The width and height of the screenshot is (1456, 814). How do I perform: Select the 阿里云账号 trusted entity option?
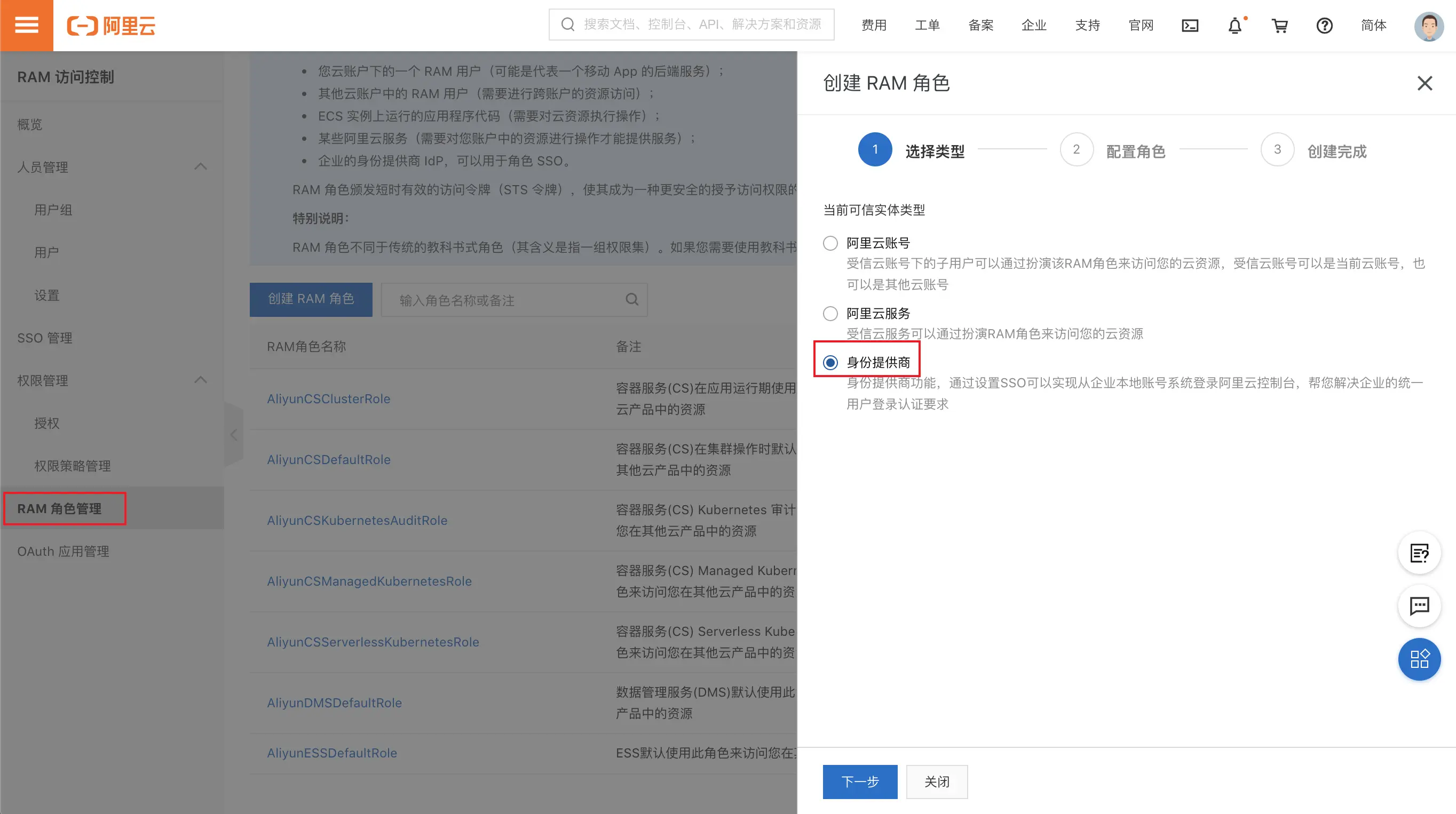click(830, 243)
